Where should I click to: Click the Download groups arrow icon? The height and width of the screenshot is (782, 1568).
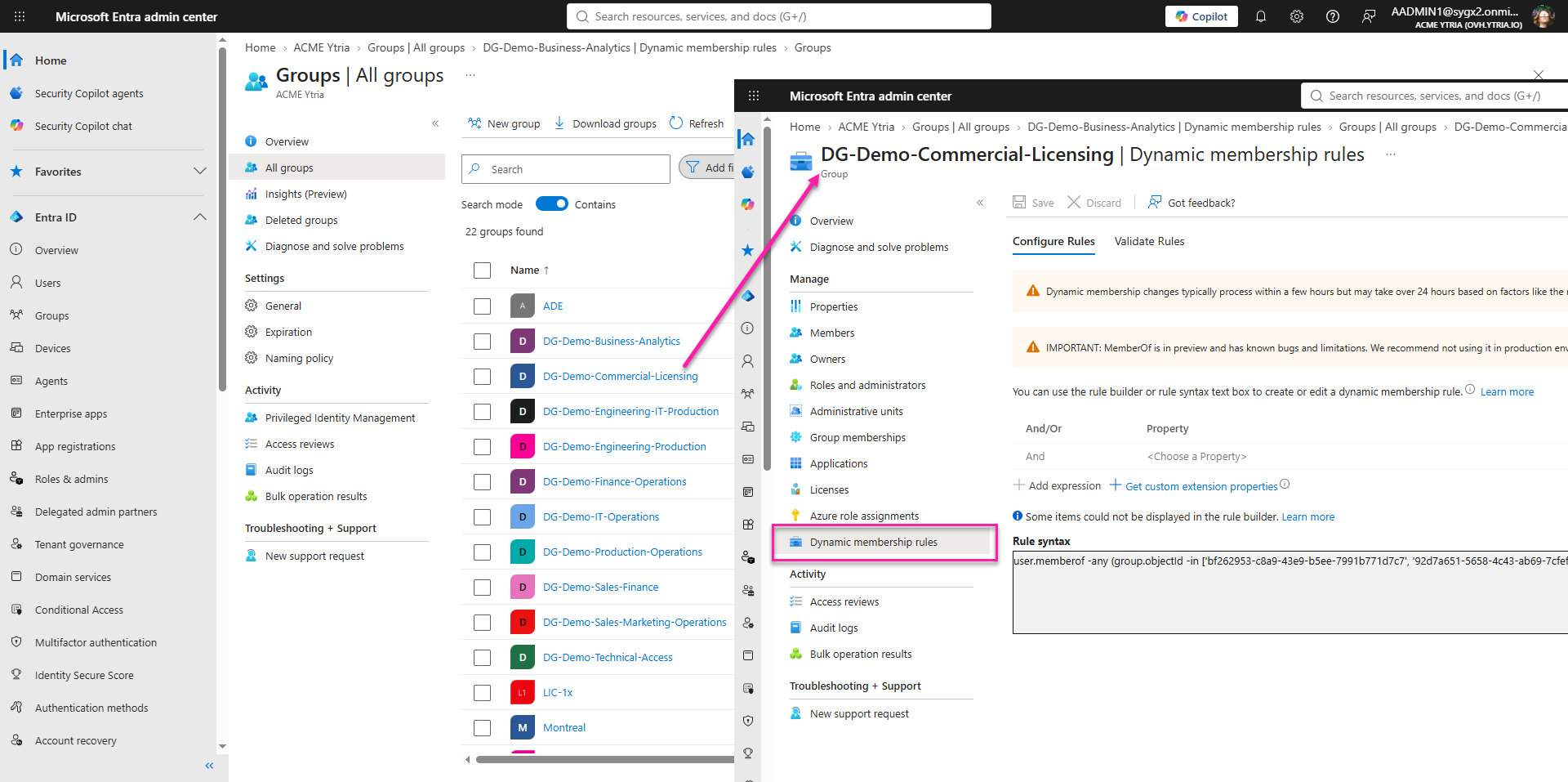click(x=559, y=123)
